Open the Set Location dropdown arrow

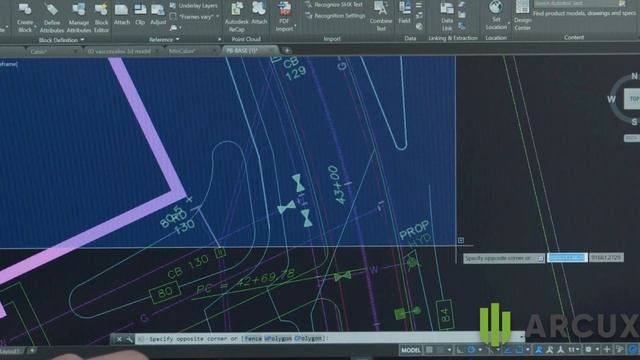(x=508, y=24)
